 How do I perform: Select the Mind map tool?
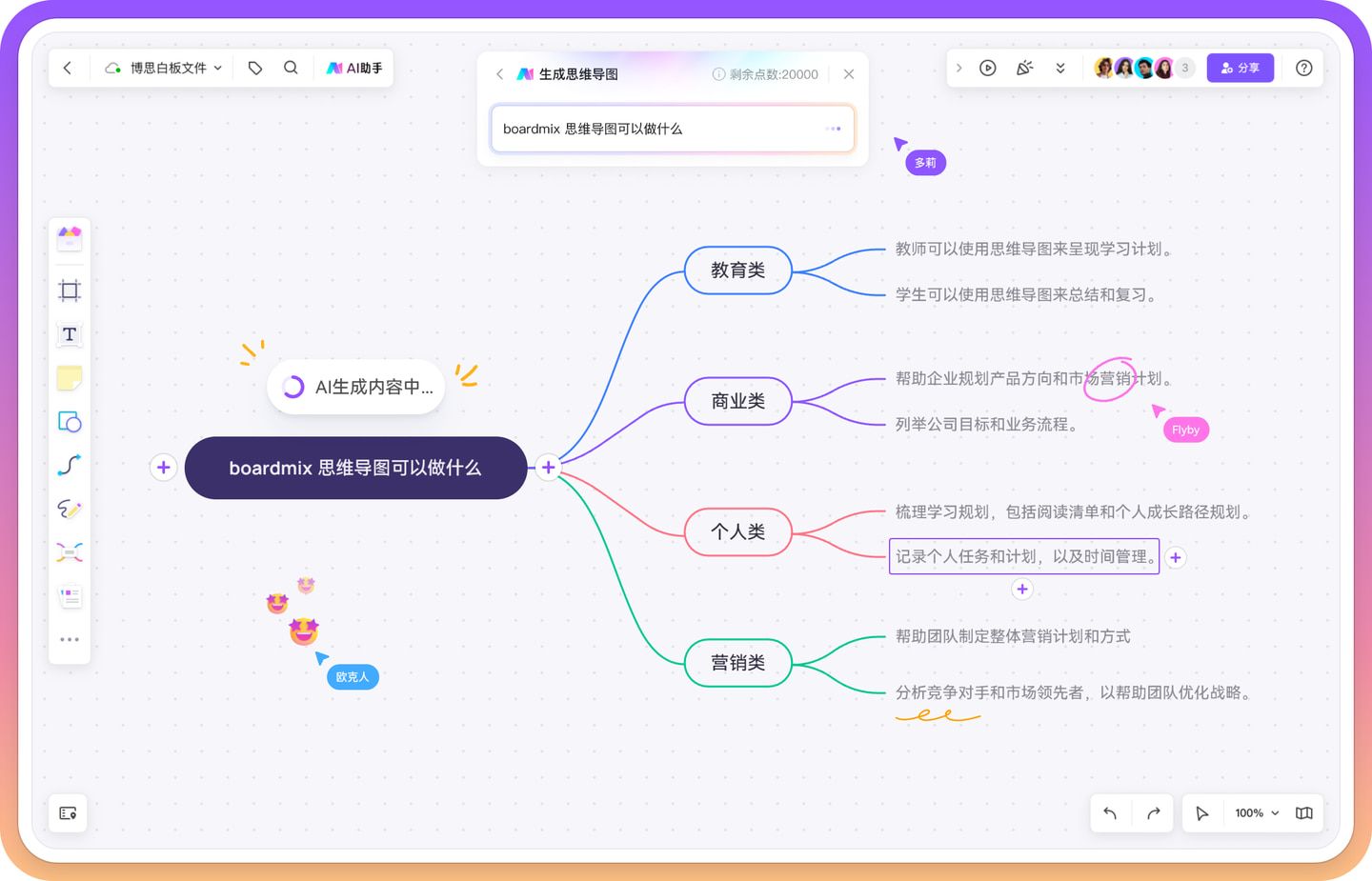[70, 552]
